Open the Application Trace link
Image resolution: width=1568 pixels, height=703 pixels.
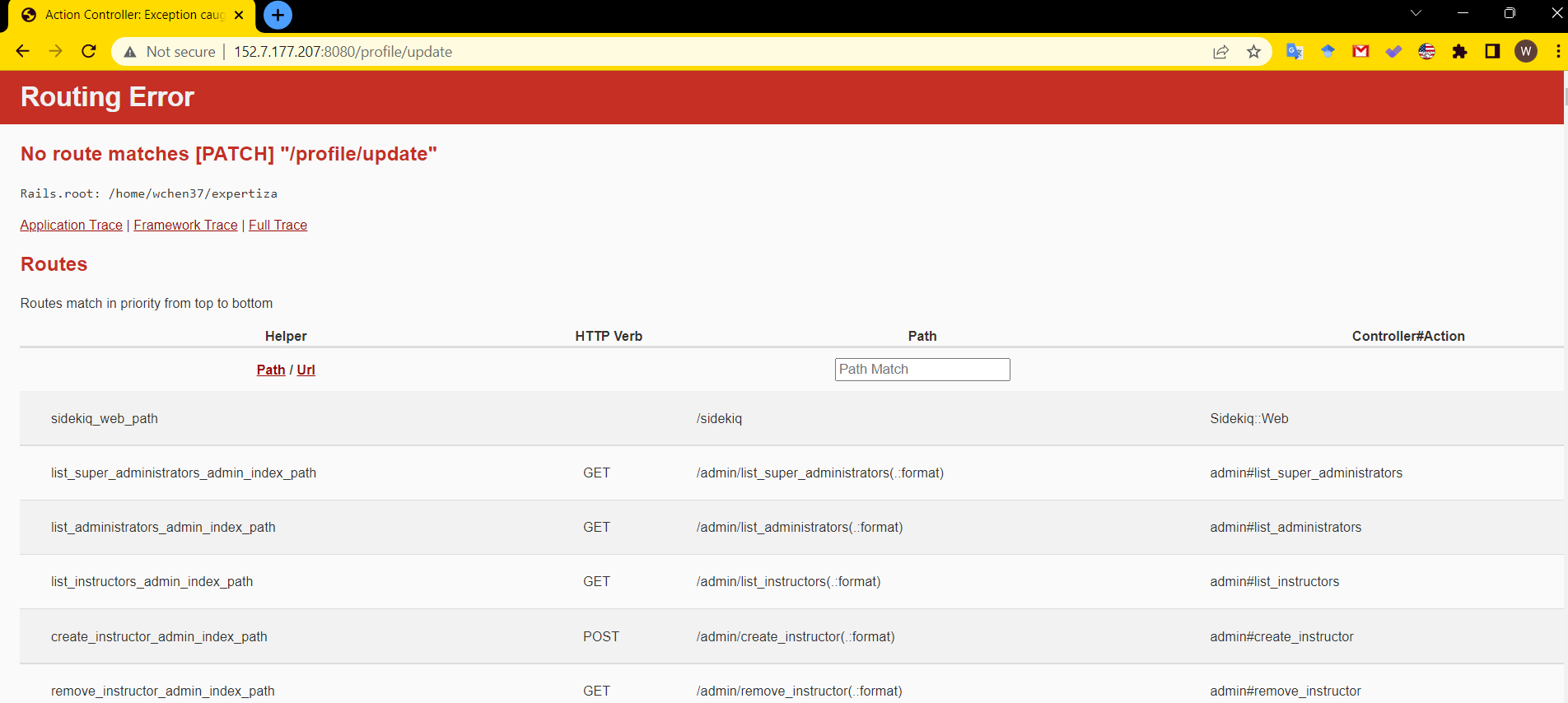click(x=71, y=225)
